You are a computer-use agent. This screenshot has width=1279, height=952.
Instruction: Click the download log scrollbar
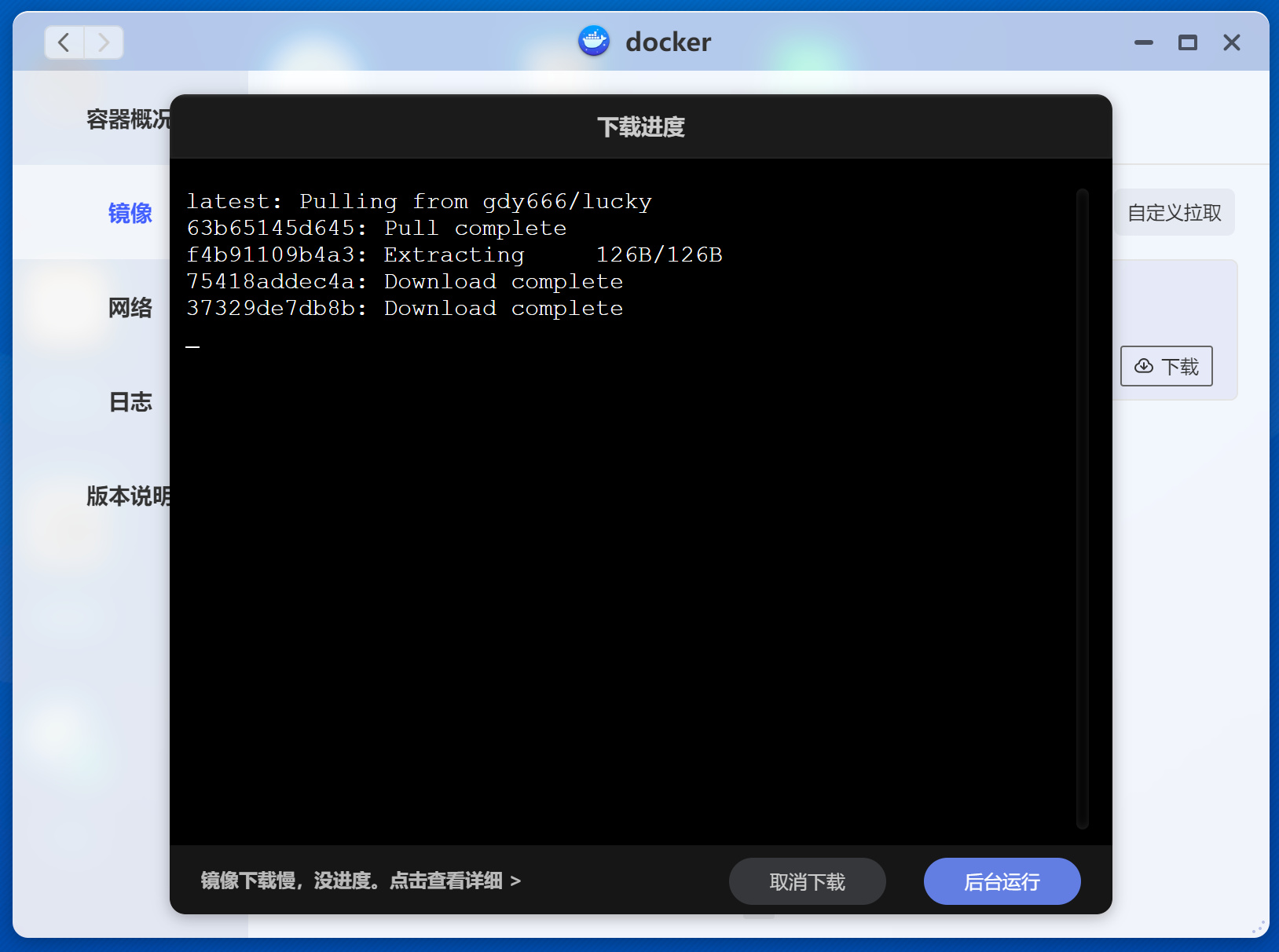(x=1083, y=508)
